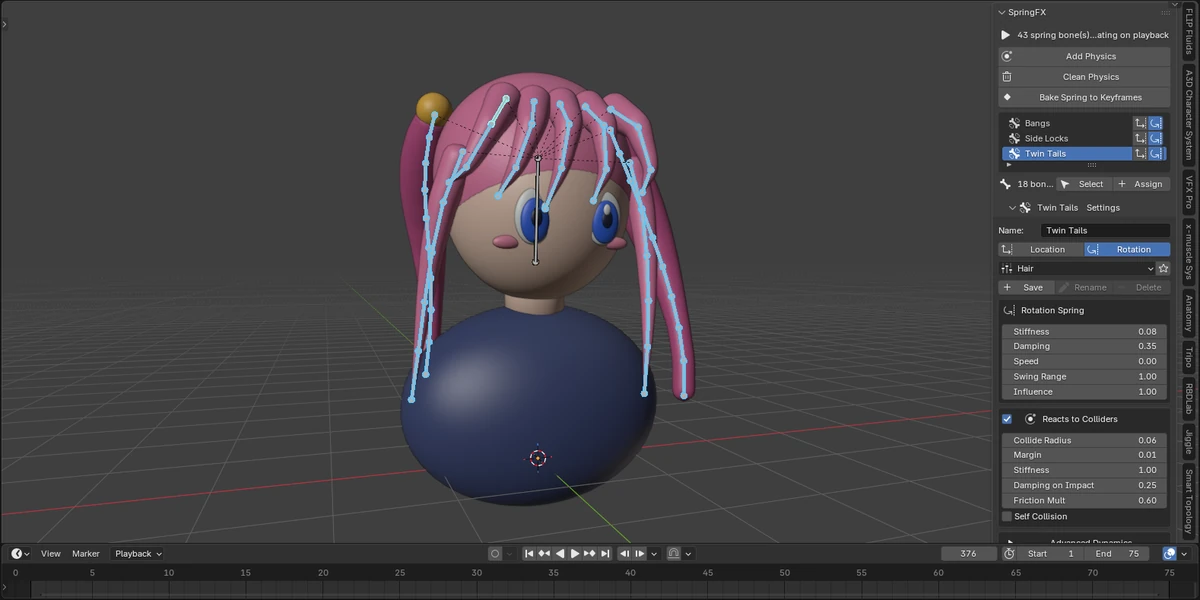Switch to the A3D Character System tab
Viewport: 1200px width, 600px height.
point(1189,115)
